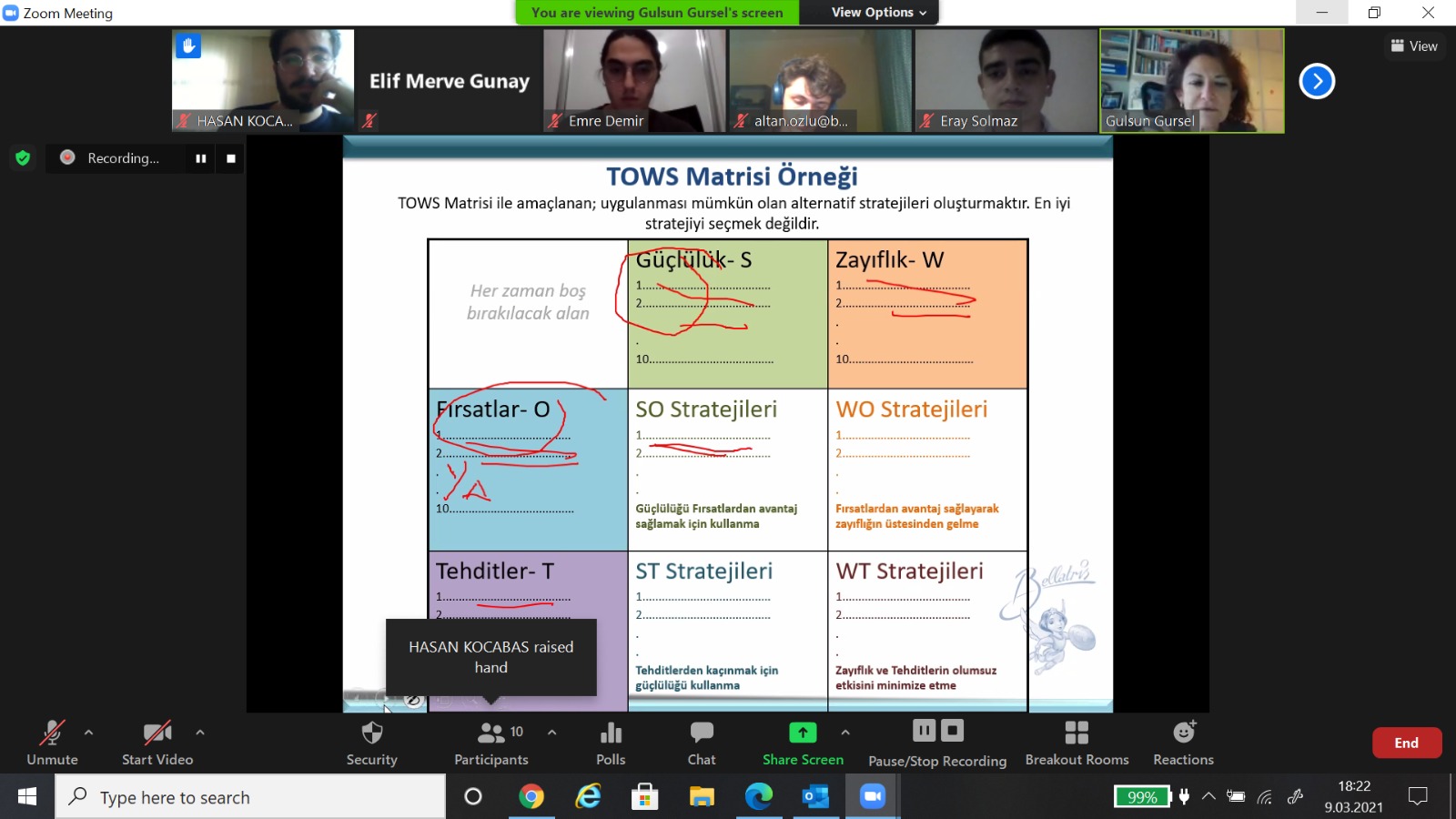Click the green encryption shield icon
This screenshot has width=1456, height=819.
tap(23, 158)
